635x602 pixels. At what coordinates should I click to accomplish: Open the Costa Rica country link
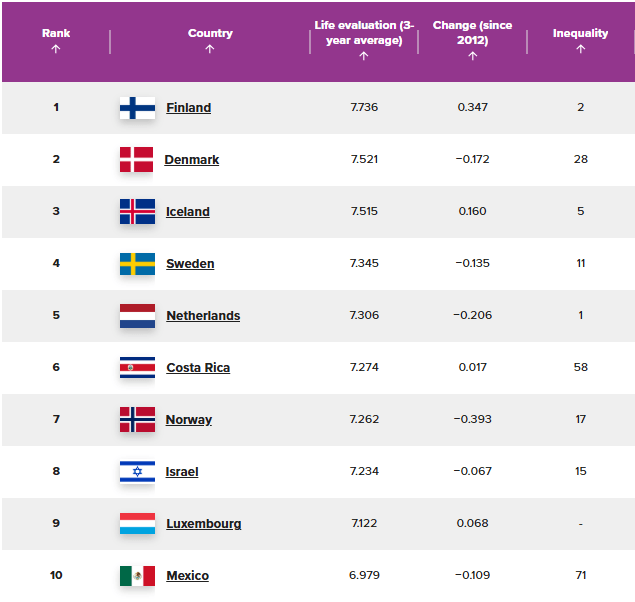pos(198,368)
